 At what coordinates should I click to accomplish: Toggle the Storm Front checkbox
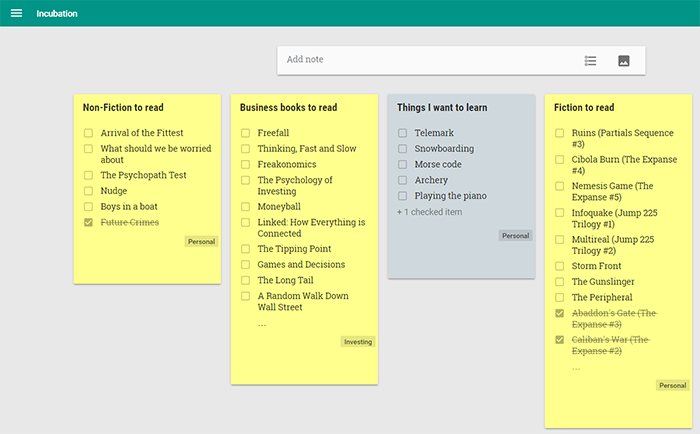(559, 267)
